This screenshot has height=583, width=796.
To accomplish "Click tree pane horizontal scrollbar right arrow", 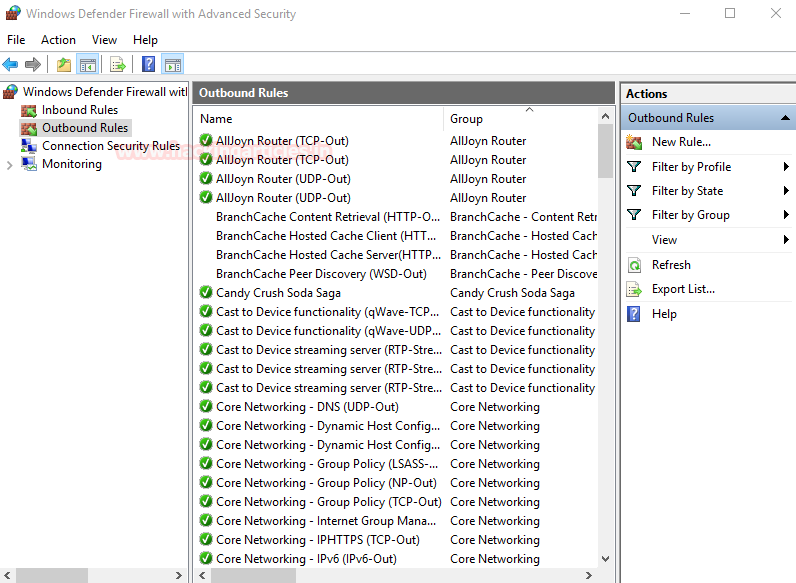I will tap(179, 575).
